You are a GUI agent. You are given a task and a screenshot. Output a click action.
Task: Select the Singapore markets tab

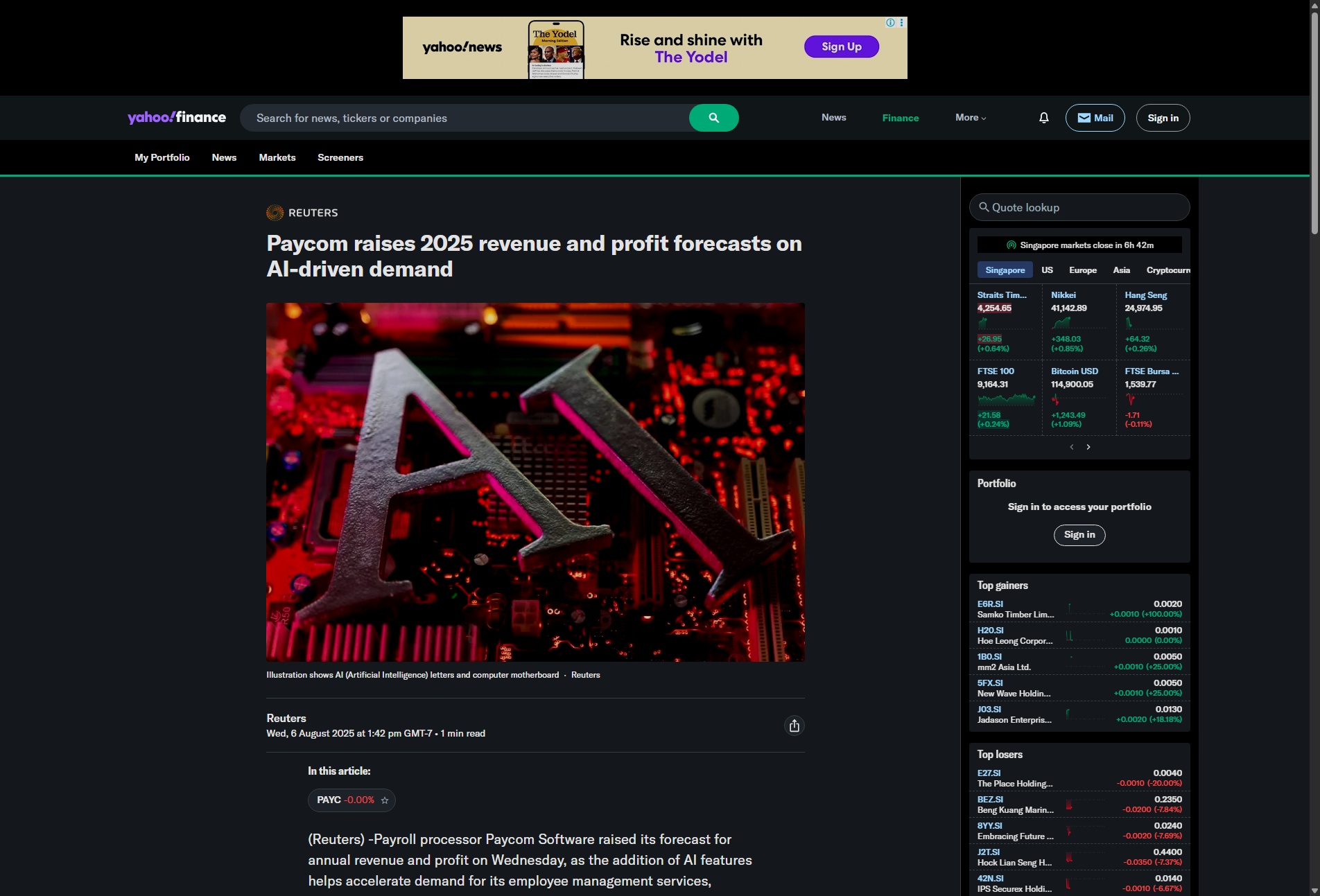1005,270
